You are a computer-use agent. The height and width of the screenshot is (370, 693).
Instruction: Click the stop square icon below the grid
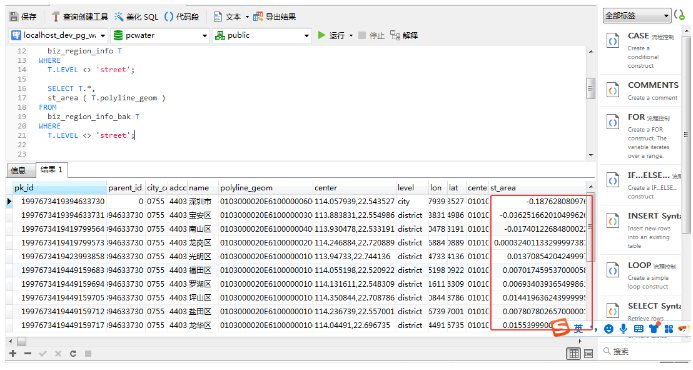[88, 354]
